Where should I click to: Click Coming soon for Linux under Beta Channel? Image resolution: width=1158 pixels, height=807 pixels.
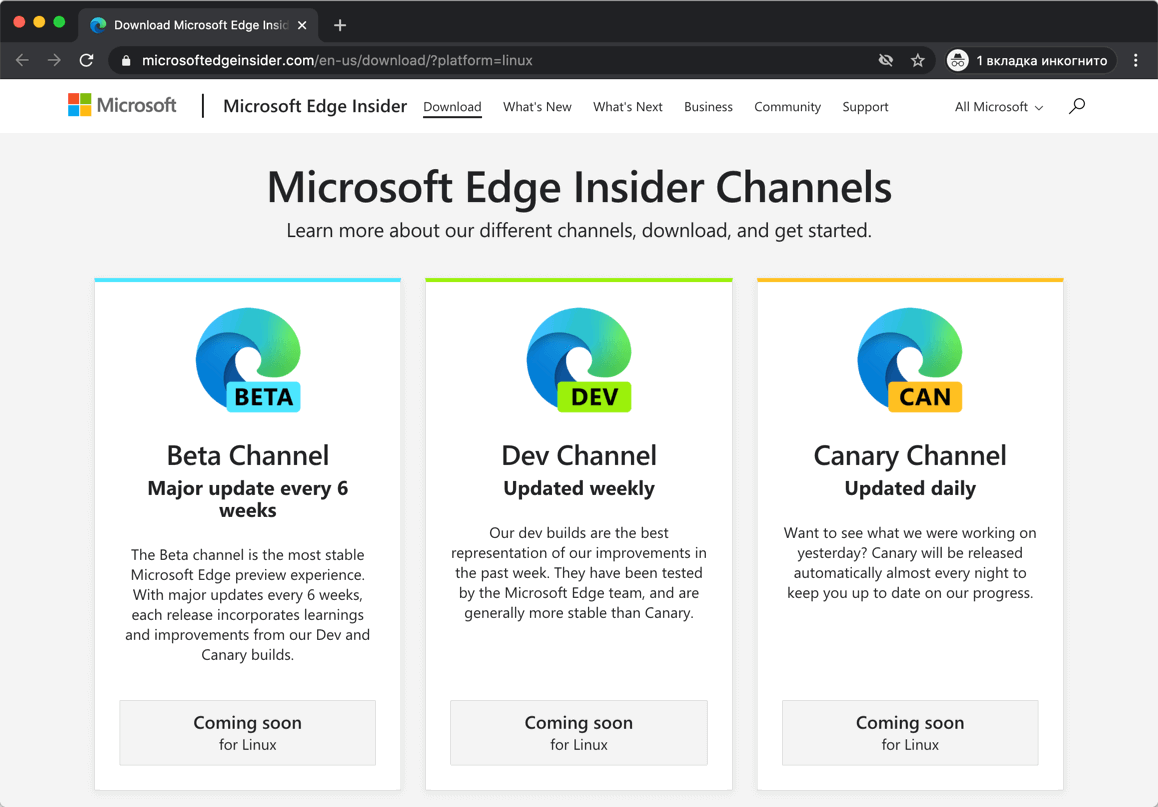247,732
